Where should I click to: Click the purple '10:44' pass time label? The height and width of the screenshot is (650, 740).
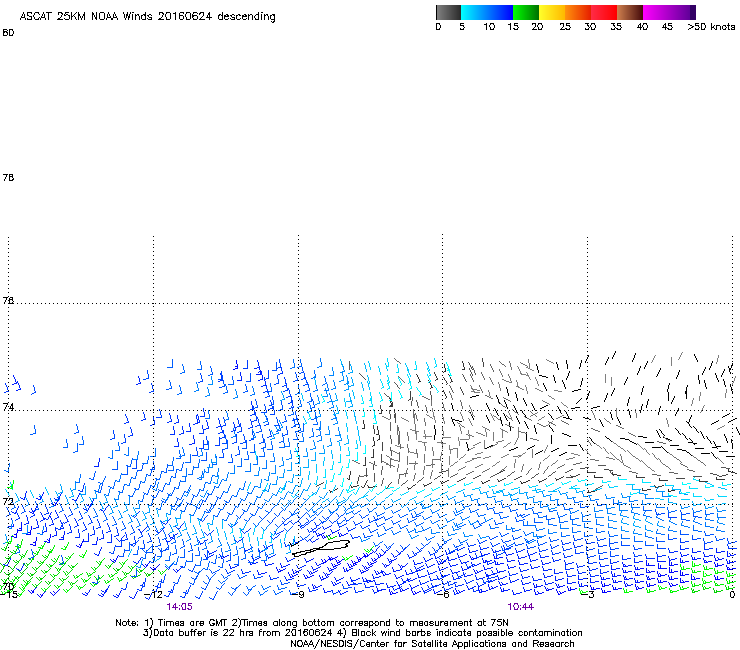pyautogui.click(x=521, y=607)
